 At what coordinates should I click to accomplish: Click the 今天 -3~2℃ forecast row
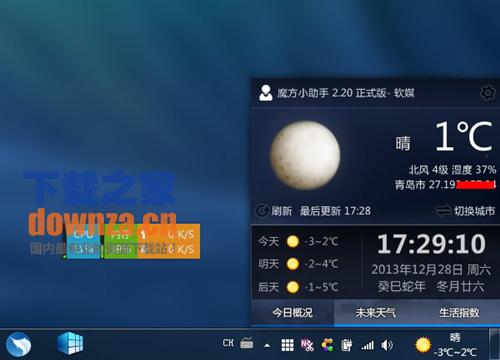coord(298,241)
